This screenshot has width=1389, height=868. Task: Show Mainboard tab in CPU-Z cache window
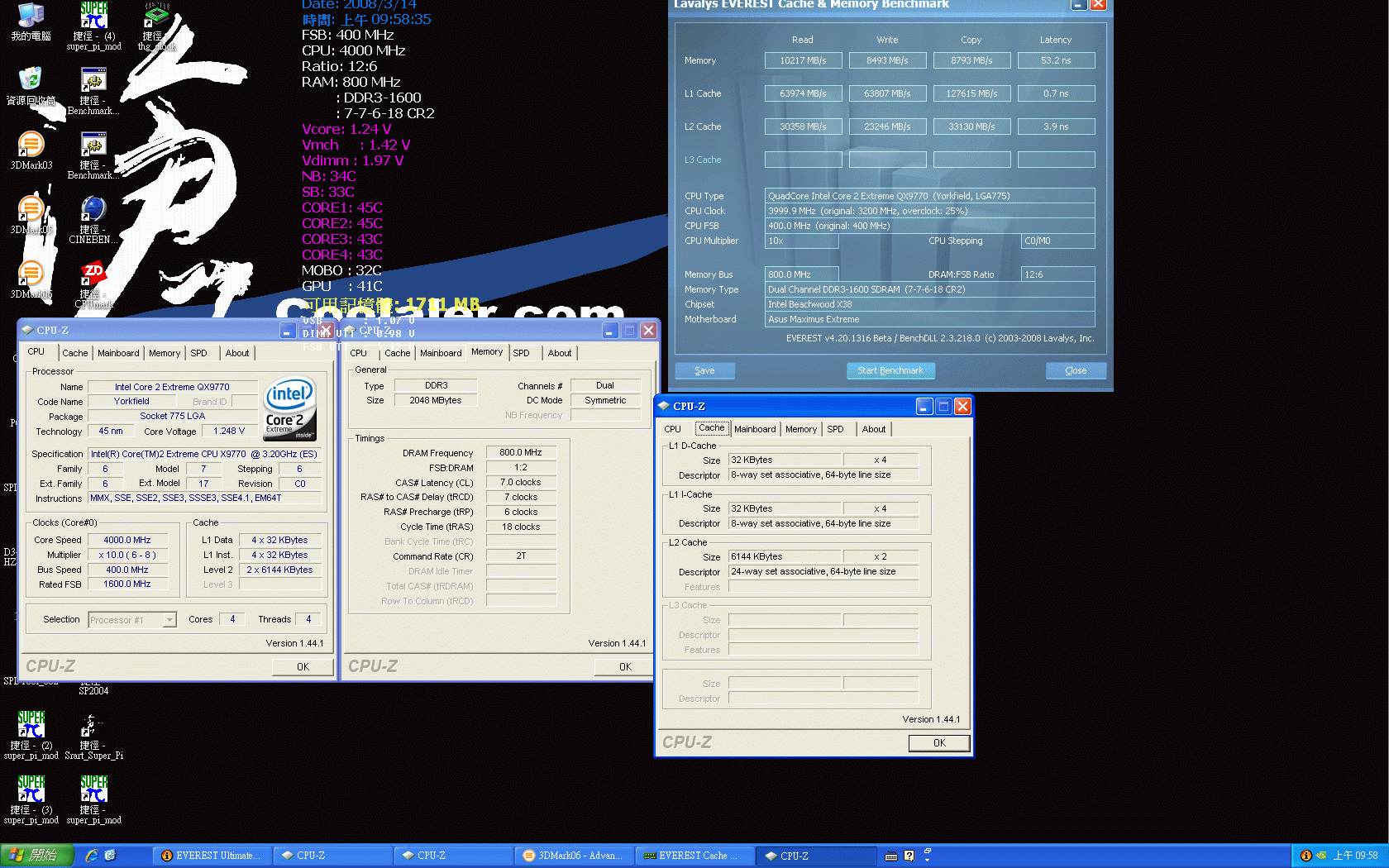pyautogui.click(x=755, y=429)
